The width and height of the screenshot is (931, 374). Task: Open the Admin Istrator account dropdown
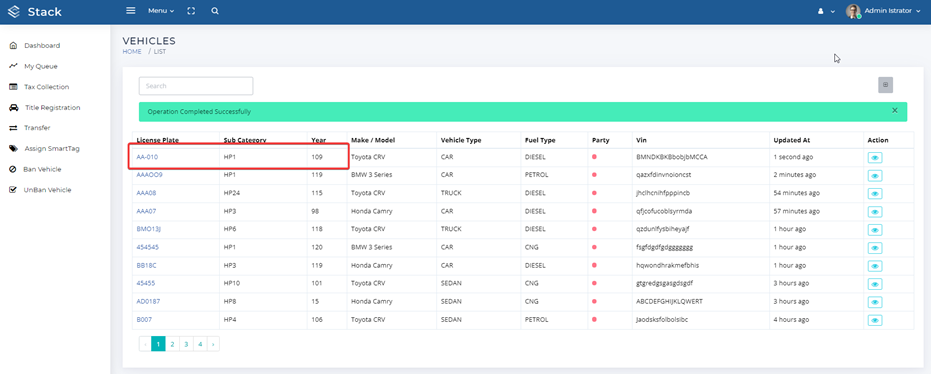tap(887, 11)
